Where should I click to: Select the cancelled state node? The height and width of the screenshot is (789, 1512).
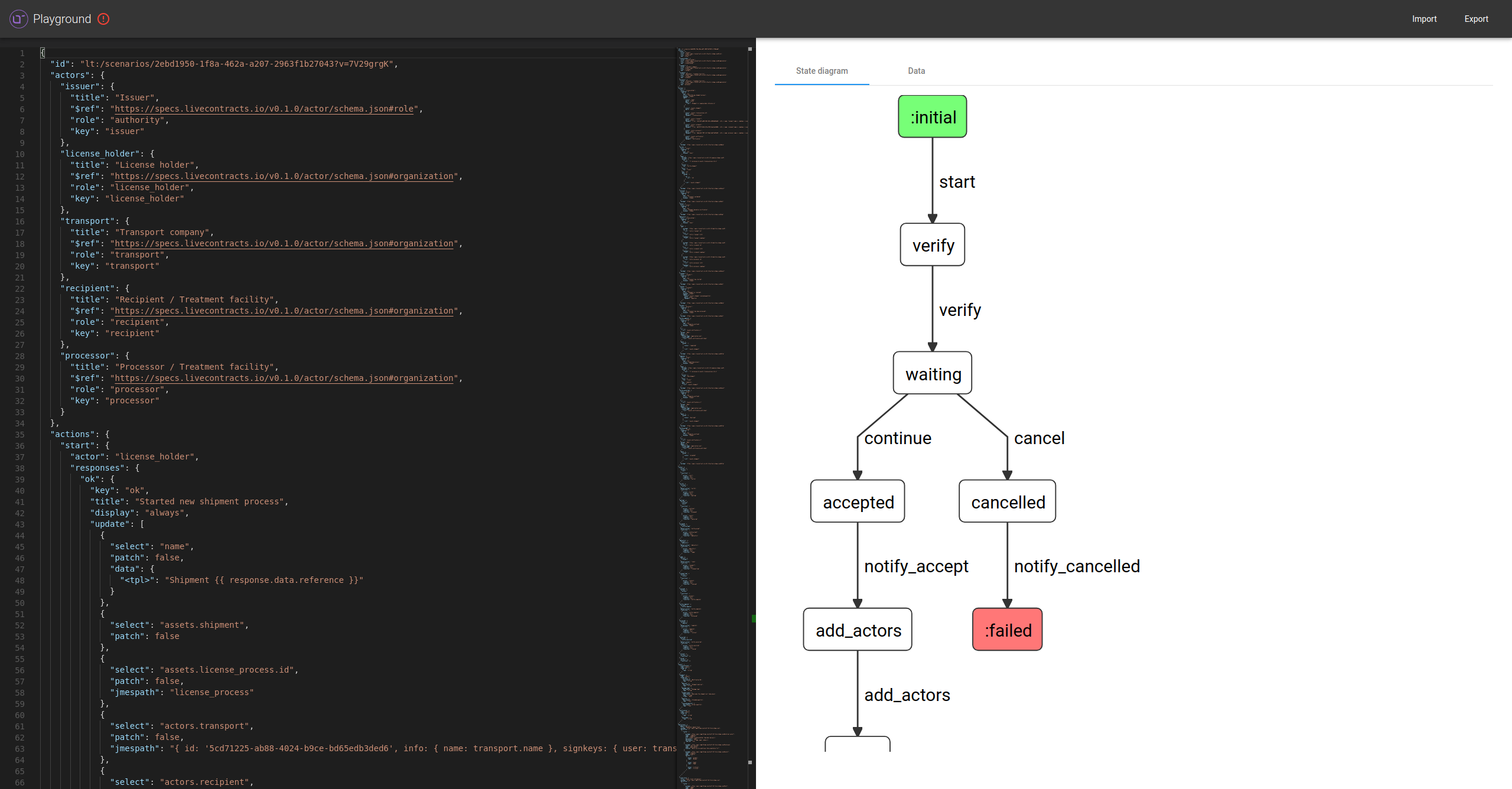(x=1007, y=501)
